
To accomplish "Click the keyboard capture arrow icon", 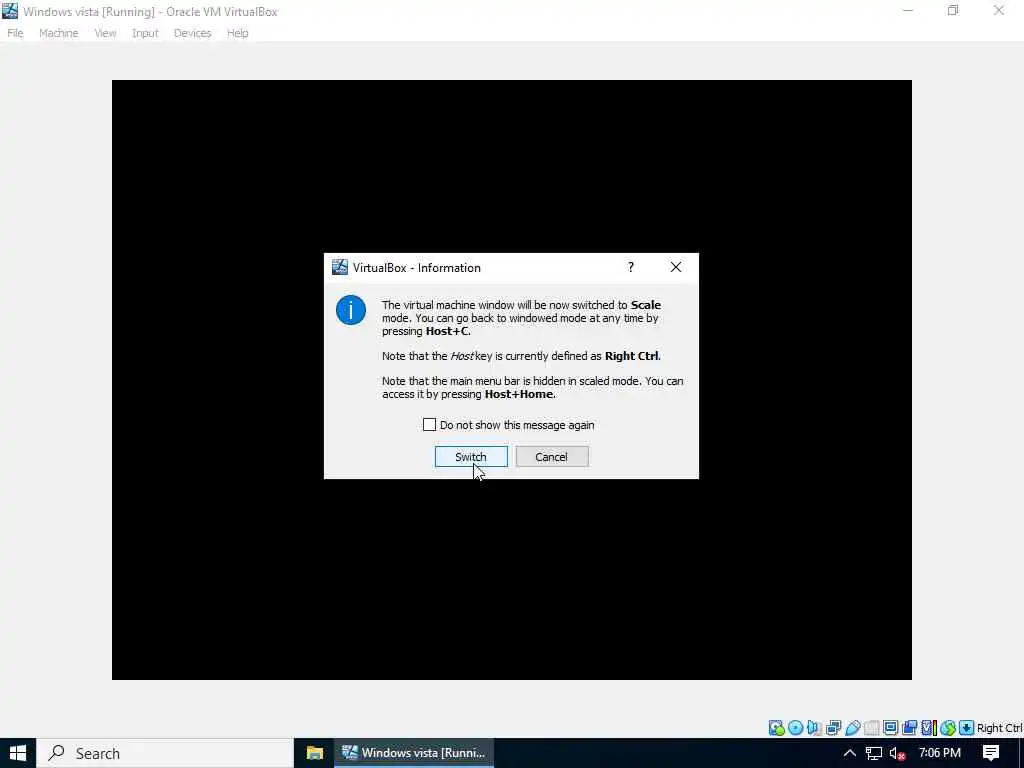I will [x=967, y=728].
